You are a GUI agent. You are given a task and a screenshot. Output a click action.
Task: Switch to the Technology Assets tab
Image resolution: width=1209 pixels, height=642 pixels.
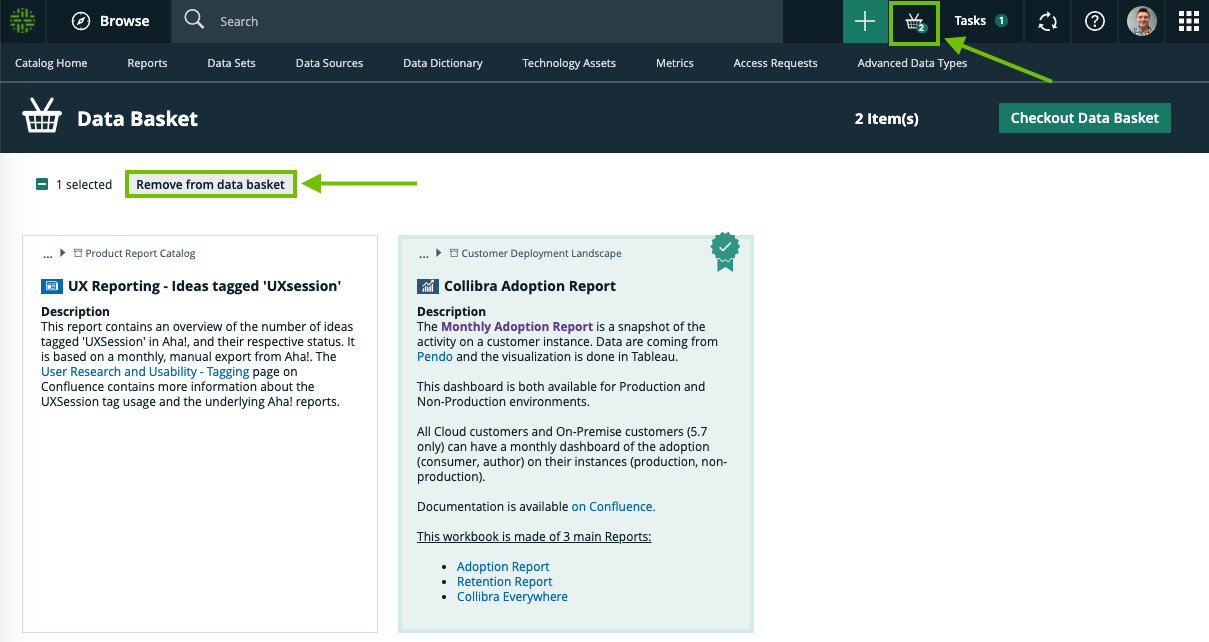(568, 63)
